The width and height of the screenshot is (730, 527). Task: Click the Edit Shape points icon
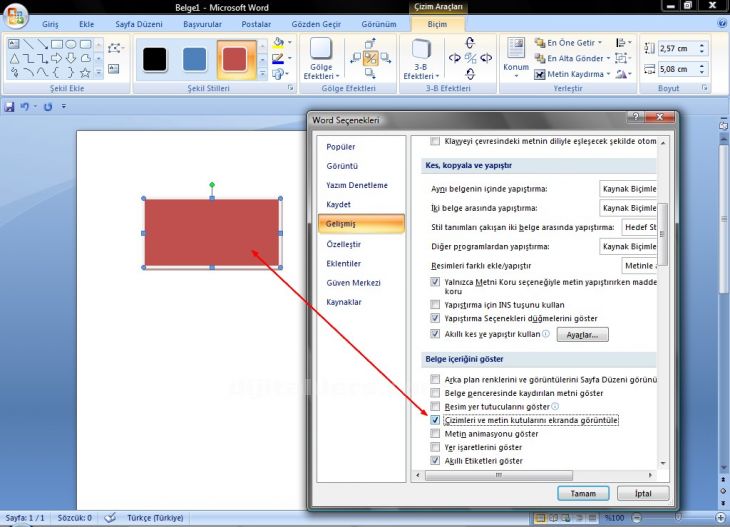114,48
